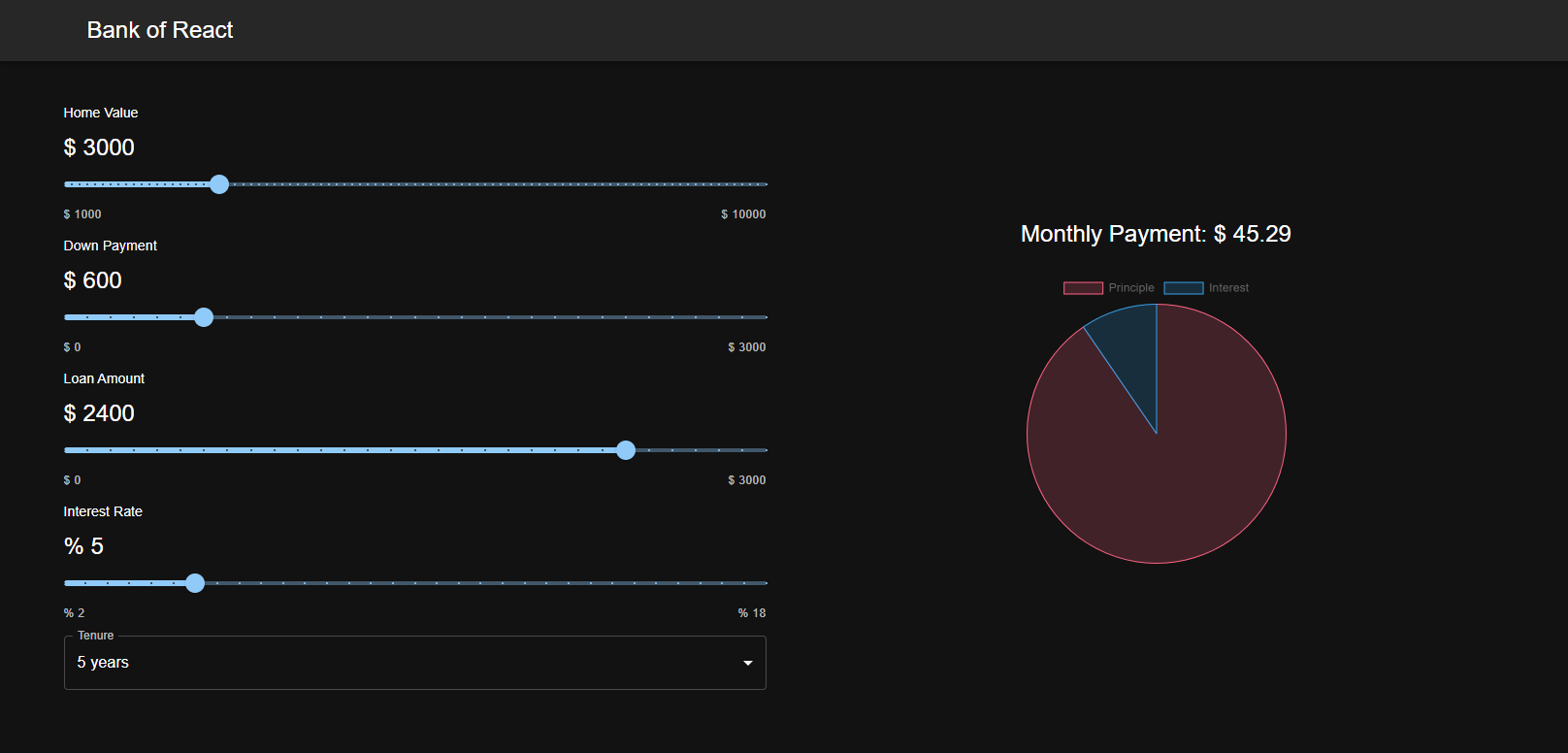This screenshot has width=1568, height=753.
Task: Click the Interest legend label text
Action: click(1228, 288)
